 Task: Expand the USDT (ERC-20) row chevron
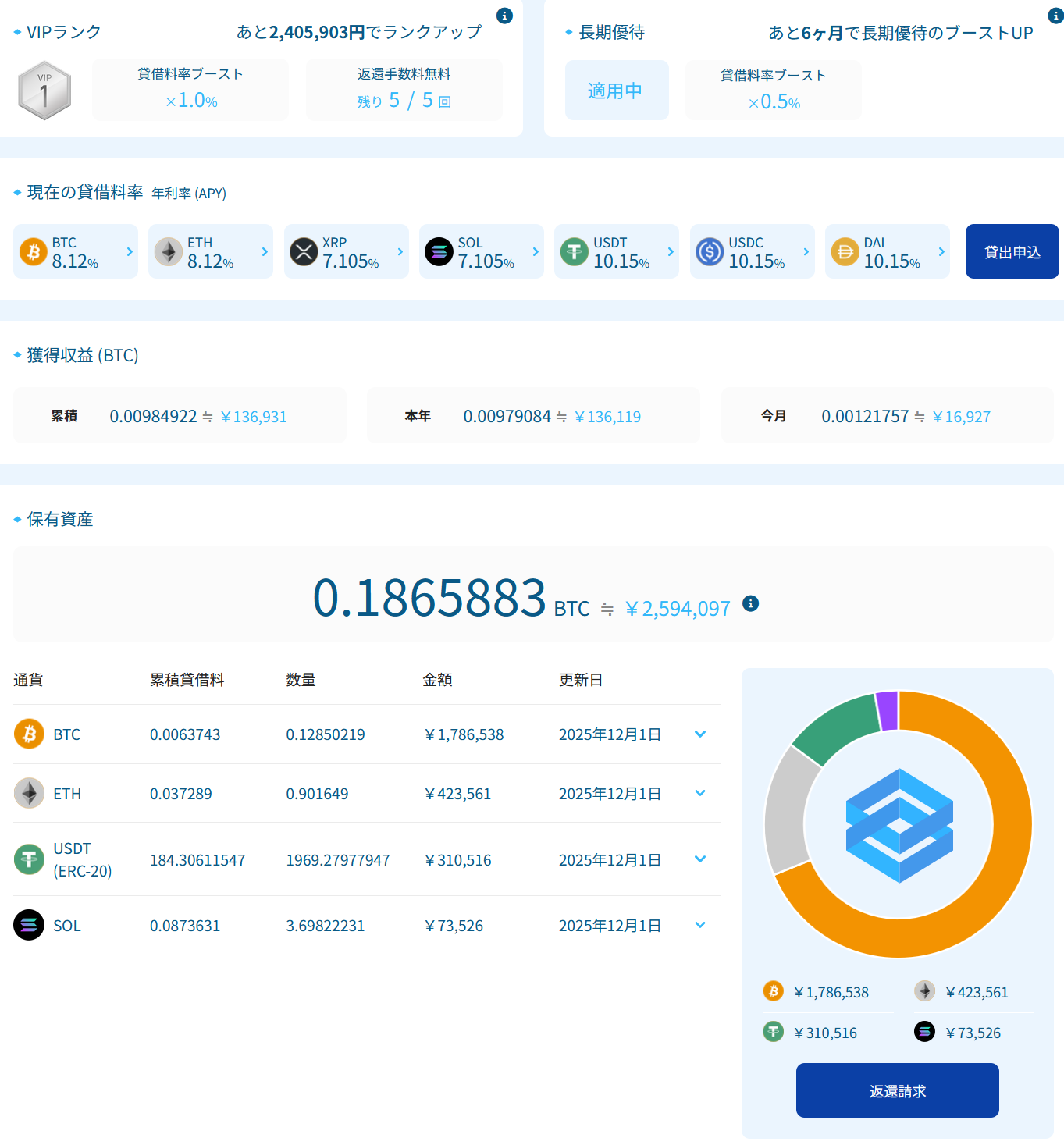click(700, 859)
